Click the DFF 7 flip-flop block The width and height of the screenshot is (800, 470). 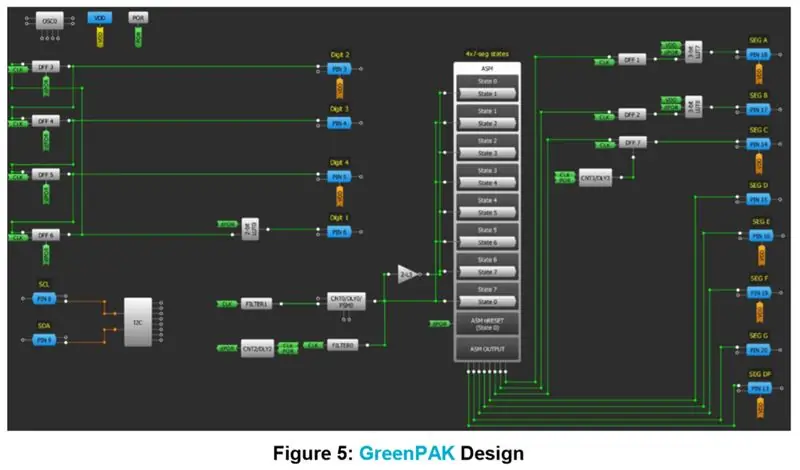633,143
